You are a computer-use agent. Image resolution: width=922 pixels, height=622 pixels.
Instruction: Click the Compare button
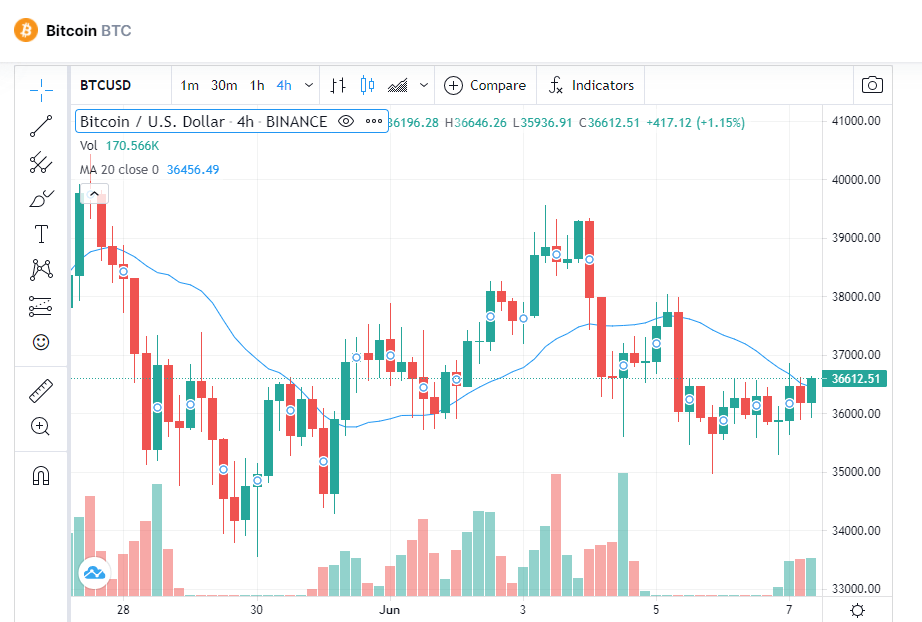tap(485, 85)
